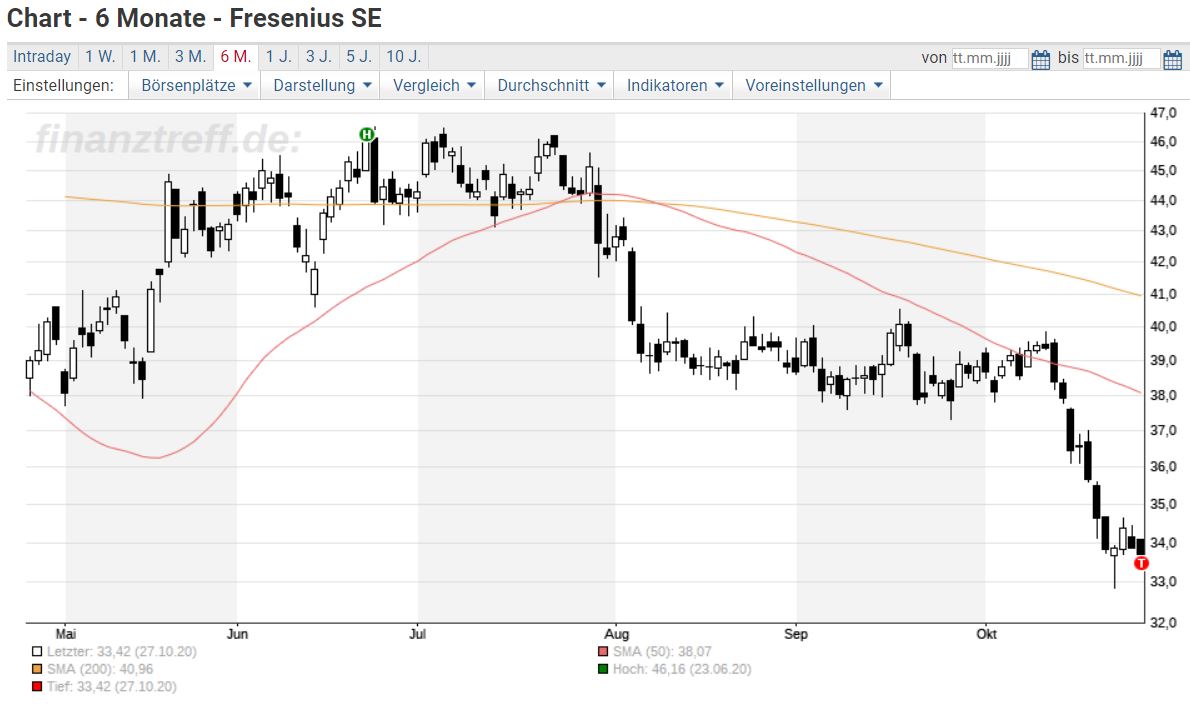Focus the 'von' start date input field
Viewport: 1190px width, 710px height.
point(990,58)
